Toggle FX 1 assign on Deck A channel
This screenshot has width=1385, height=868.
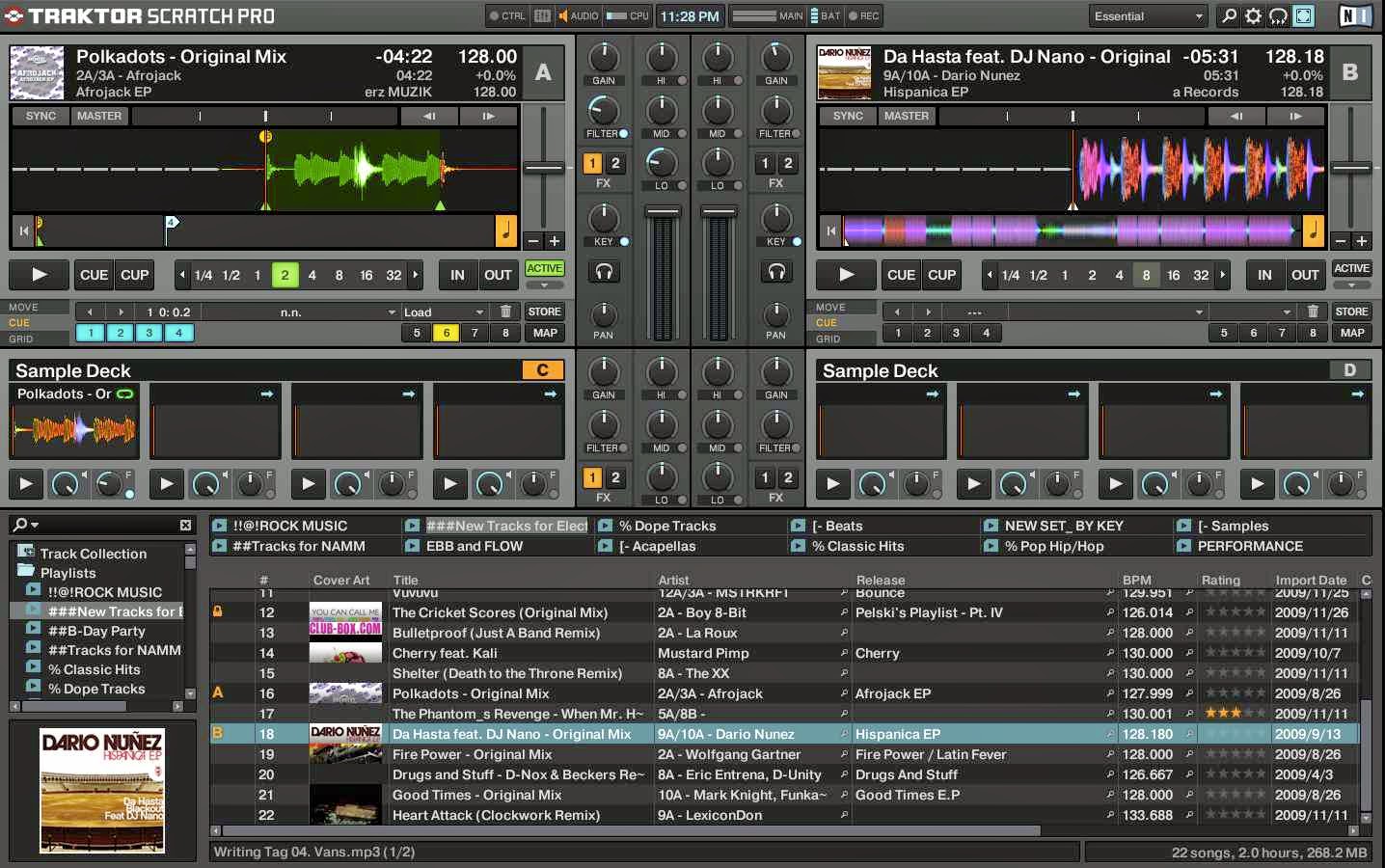[592, 163]
